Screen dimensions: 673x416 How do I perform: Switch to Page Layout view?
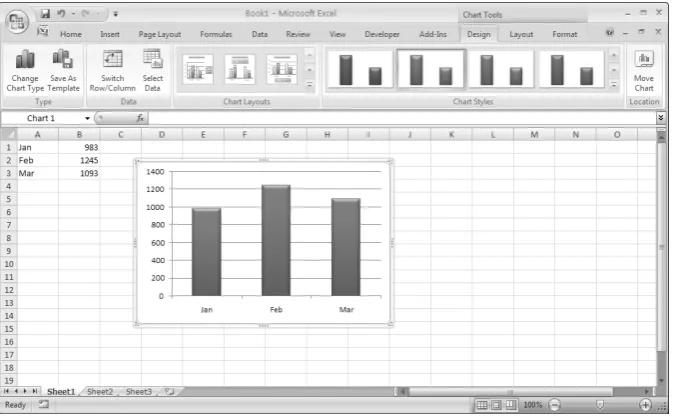496,405
